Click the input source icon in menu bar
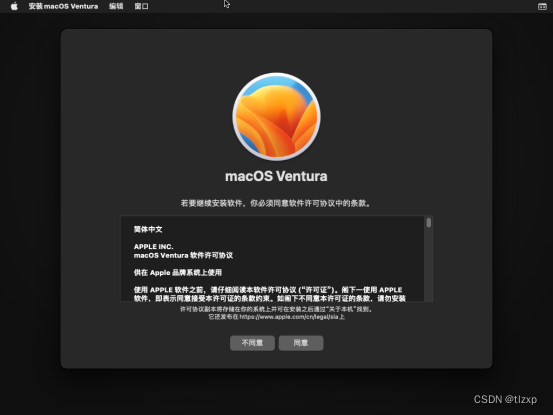Image resolution: width=553 pixels, height=415 pixels. [x=542, y=6]
